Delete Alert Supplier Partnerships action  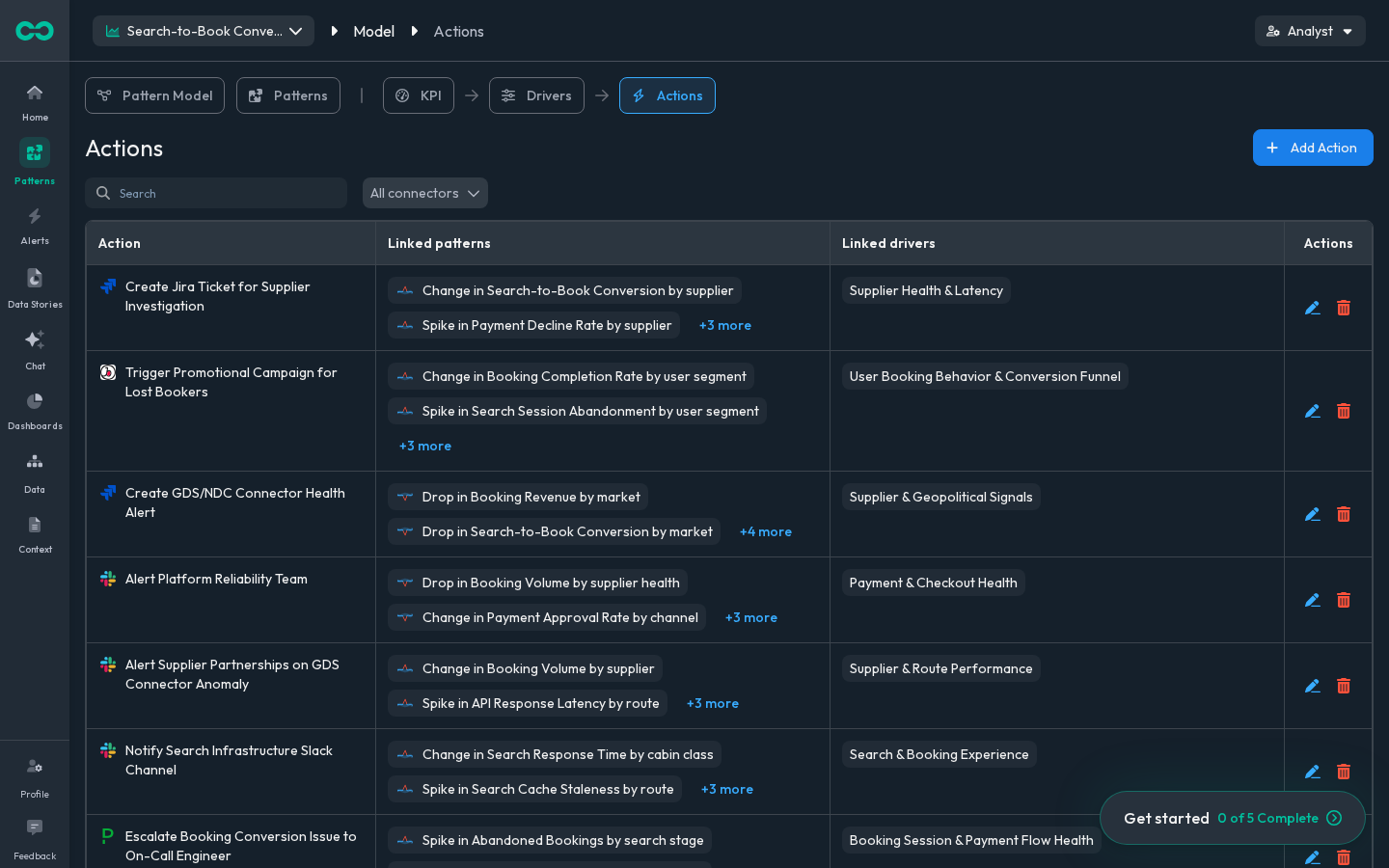1344,686
